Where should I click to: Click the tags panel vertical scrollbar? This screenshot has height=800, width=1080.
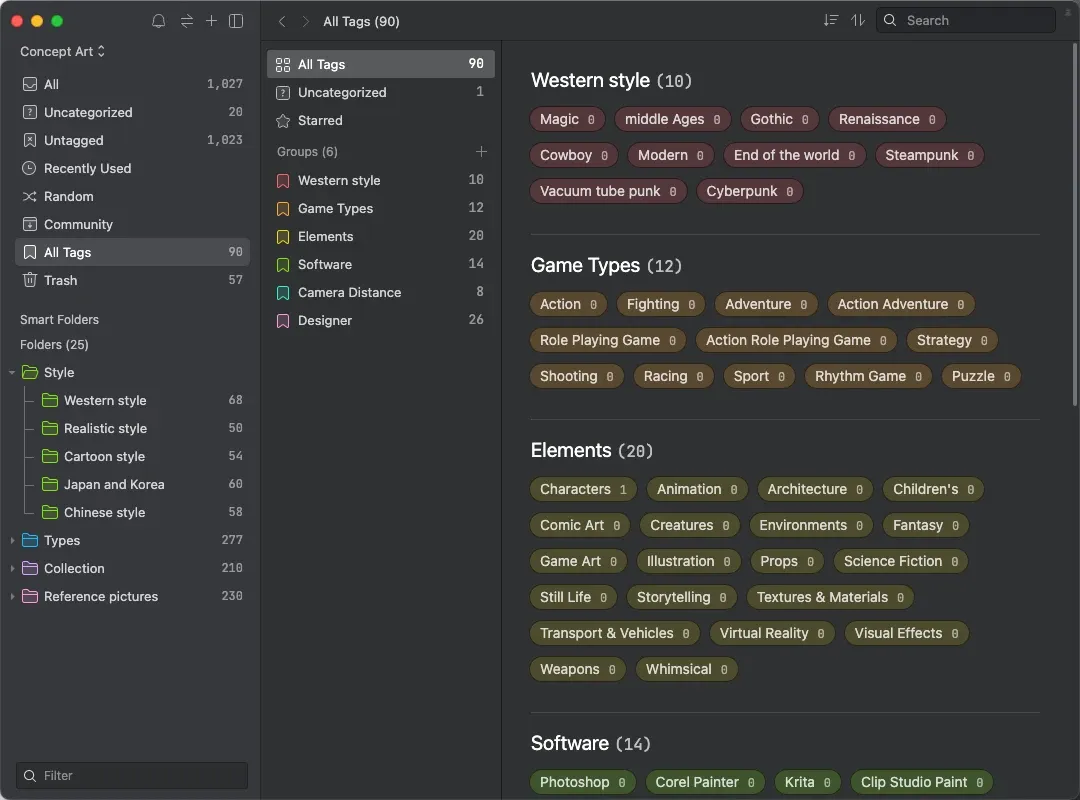click(1075, 224)
